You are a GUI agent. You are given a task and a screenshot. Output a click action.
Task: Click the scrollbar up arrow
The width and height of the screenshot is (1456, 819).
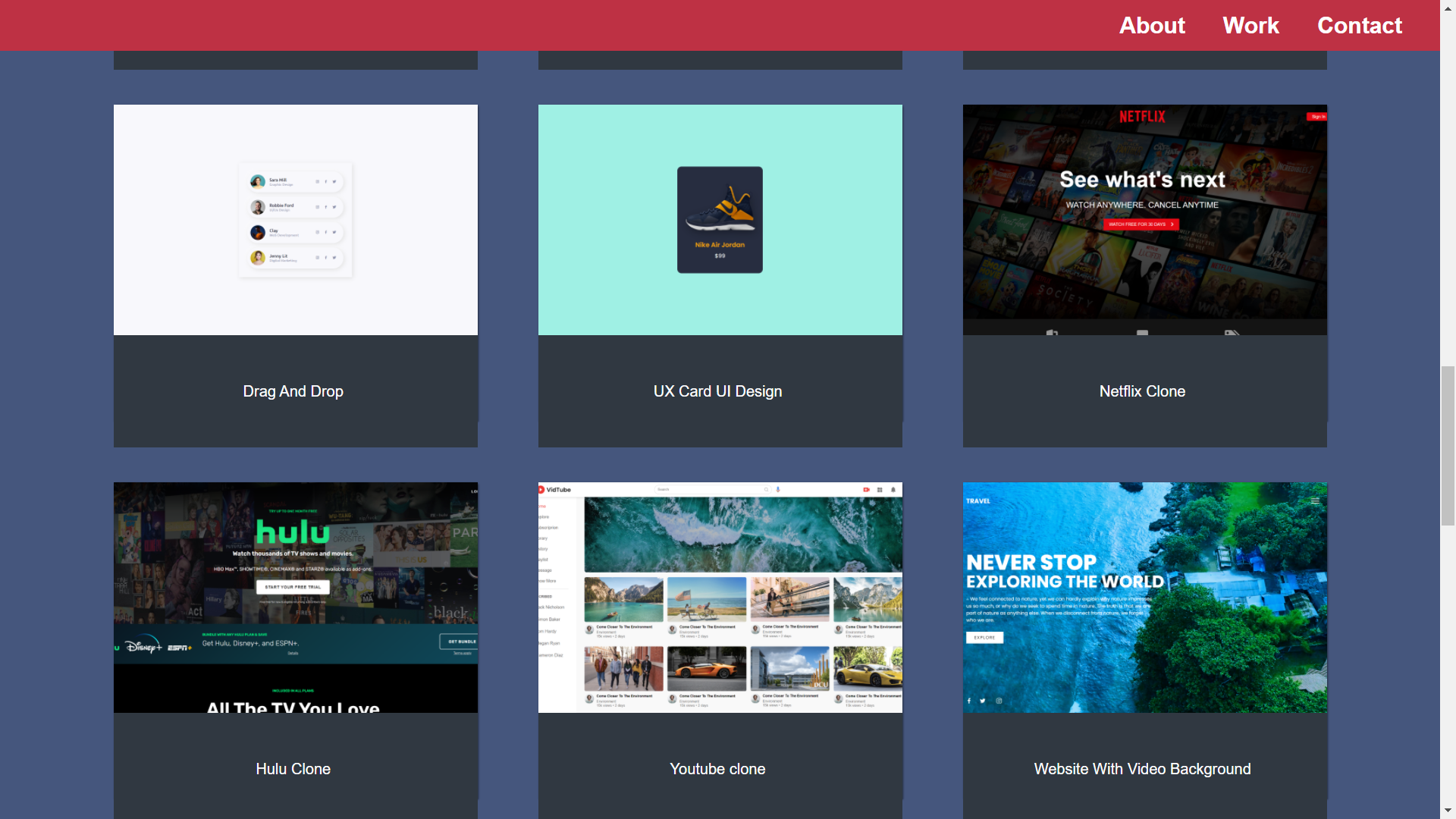(1448, 7)
